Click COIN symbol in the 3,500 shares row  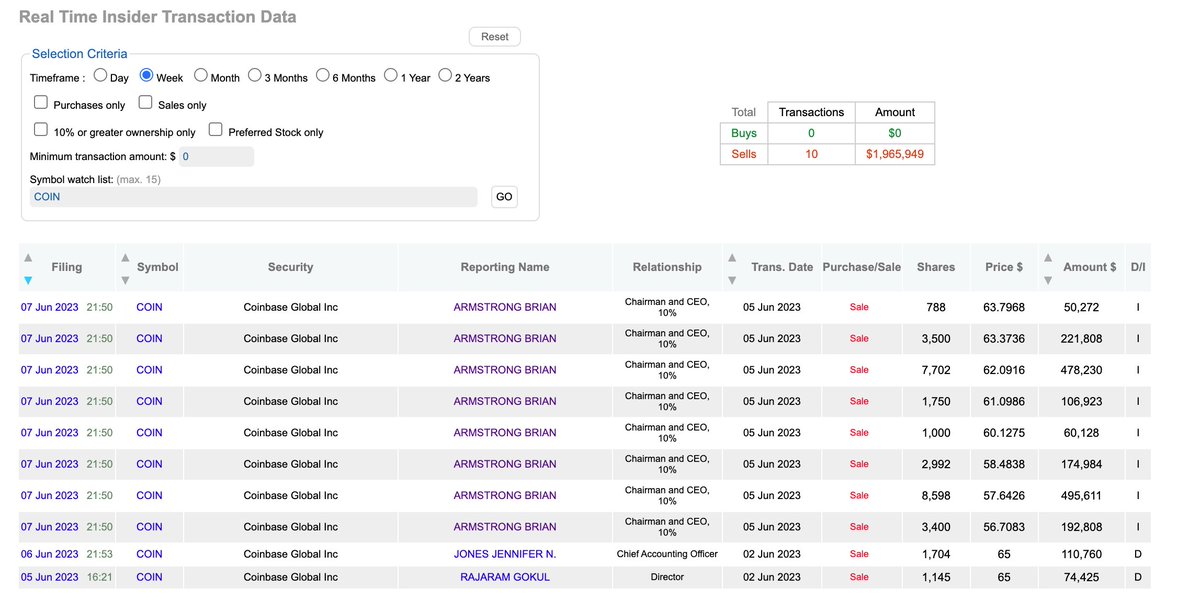tap(149, 338)
